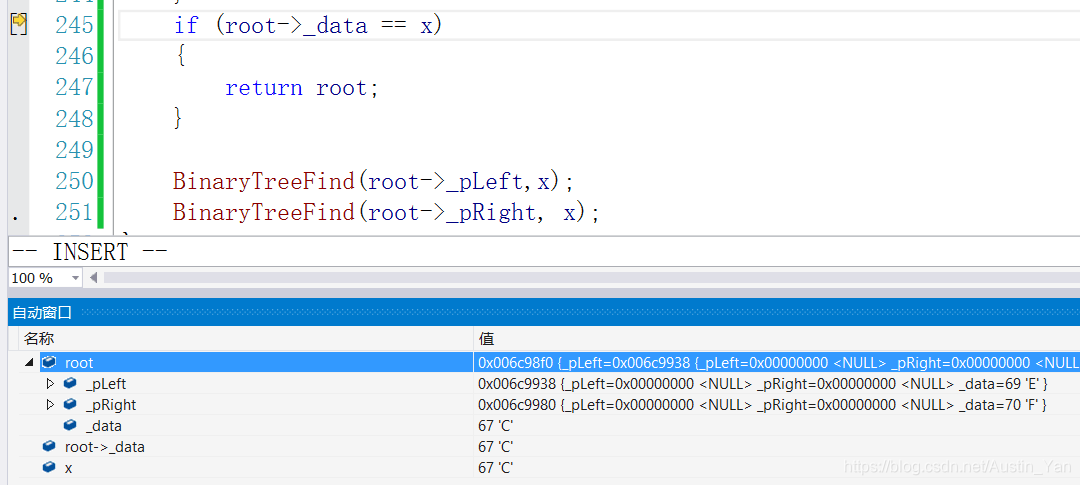Click the 值 column header
Image resolution: width=1080 pixels, height=485 pixels.
pyautogui.click(x=777, y=339)
